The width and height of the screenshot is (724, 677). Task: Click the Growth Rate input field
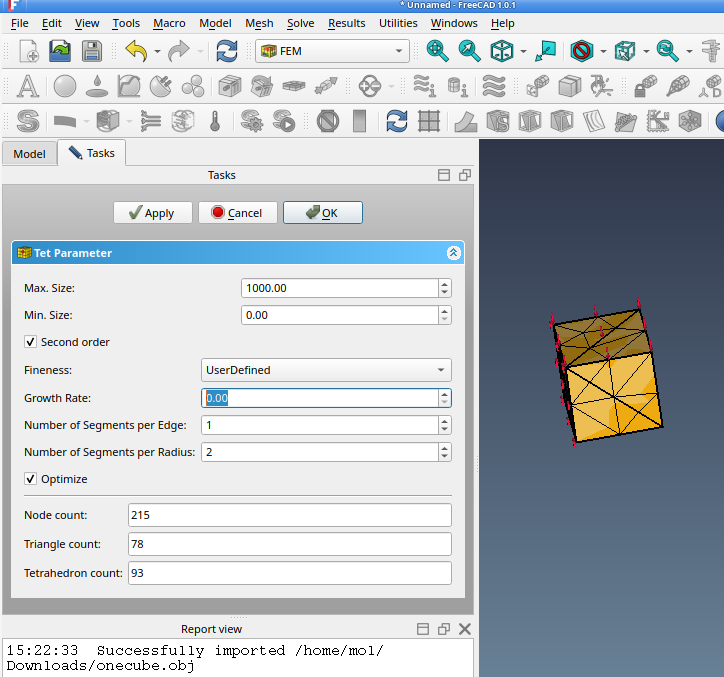click(x=320, y=398)
